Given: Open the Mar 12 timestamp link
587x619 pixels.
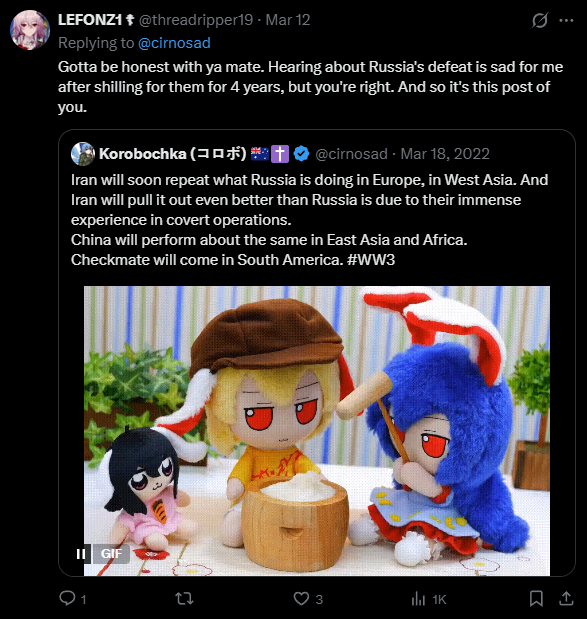Looking at the screenshot, I should click(x=288, y=20).
